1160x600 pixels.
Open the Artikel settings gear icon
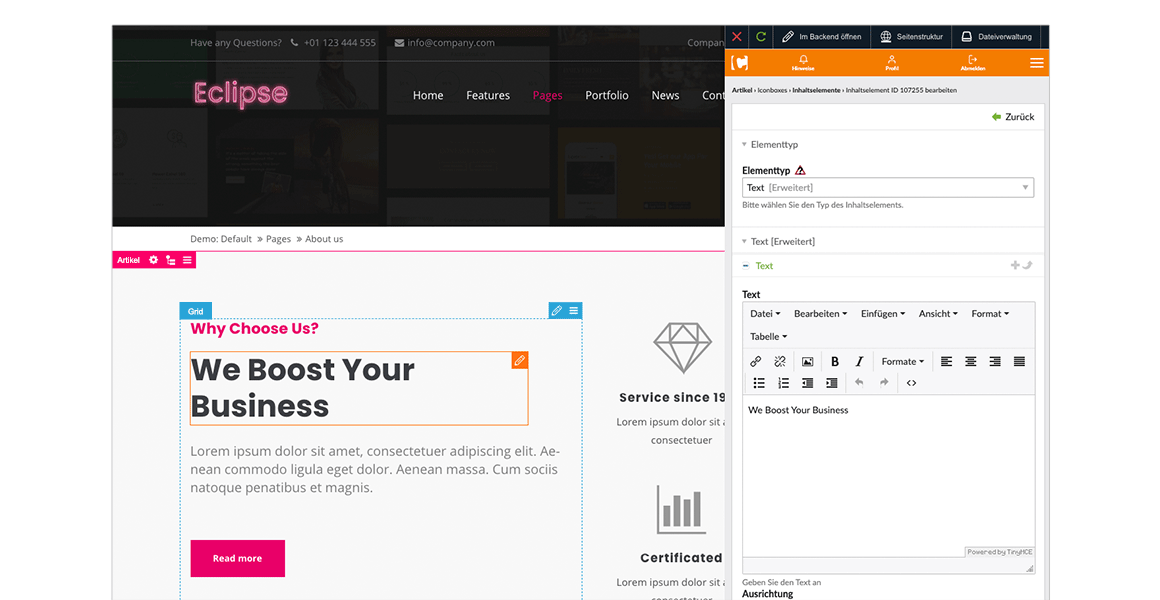coord(153,260)
